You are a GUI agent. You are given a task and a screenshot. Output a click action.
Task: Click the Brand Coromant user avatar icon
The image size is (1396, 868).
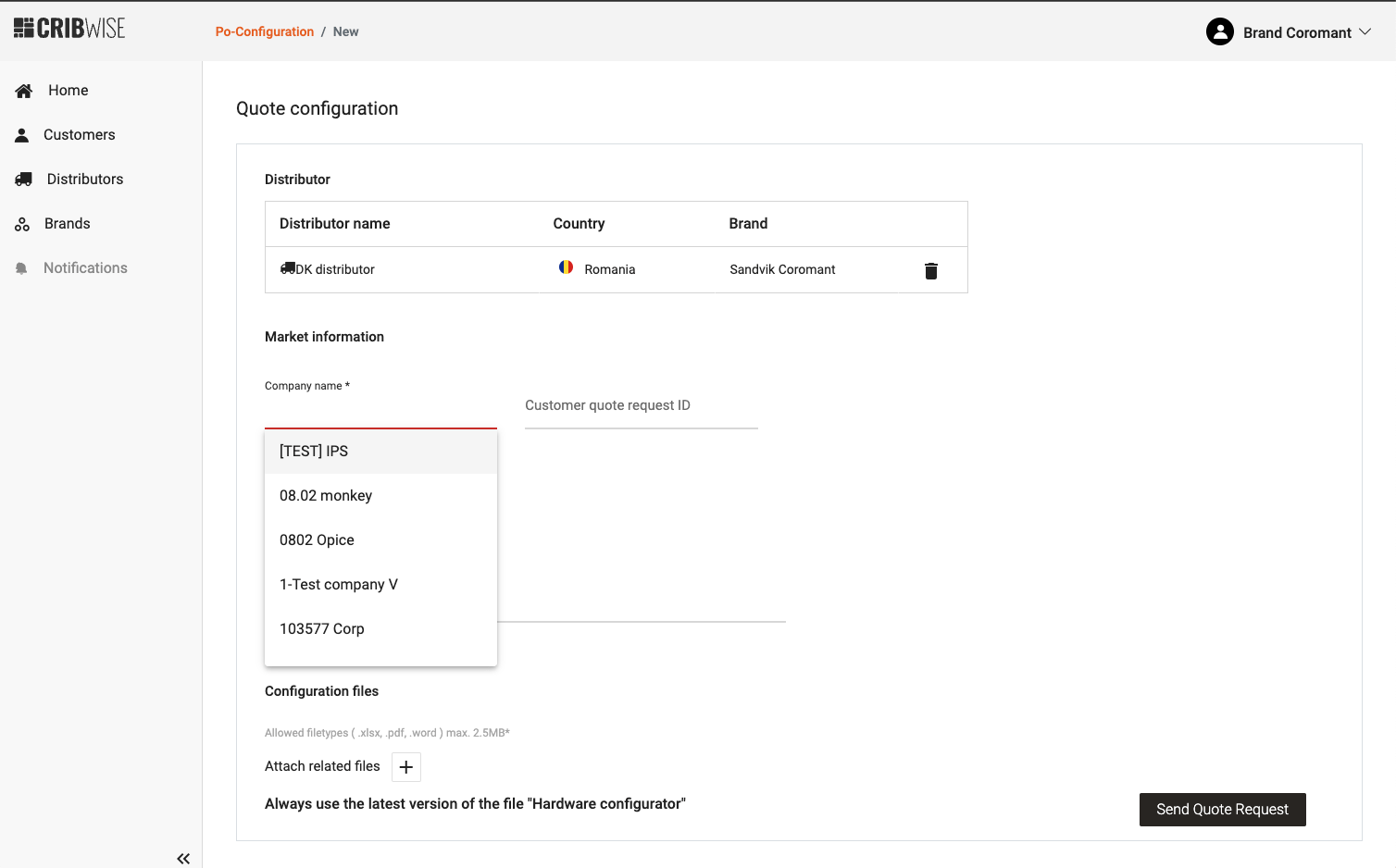[1219, 32]
